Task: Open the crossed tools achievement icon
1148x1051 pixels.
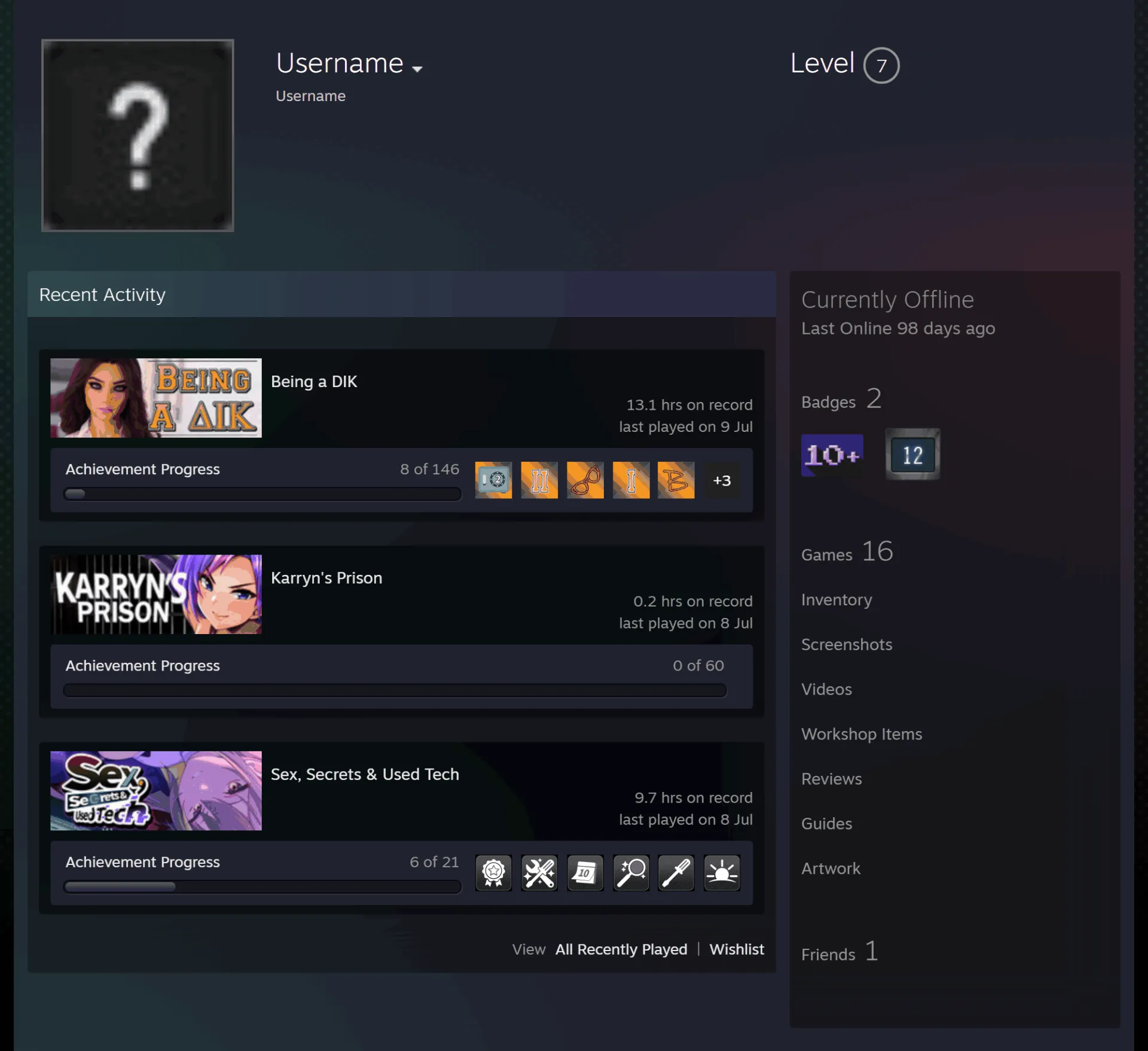Action: [x=539, y=873]
